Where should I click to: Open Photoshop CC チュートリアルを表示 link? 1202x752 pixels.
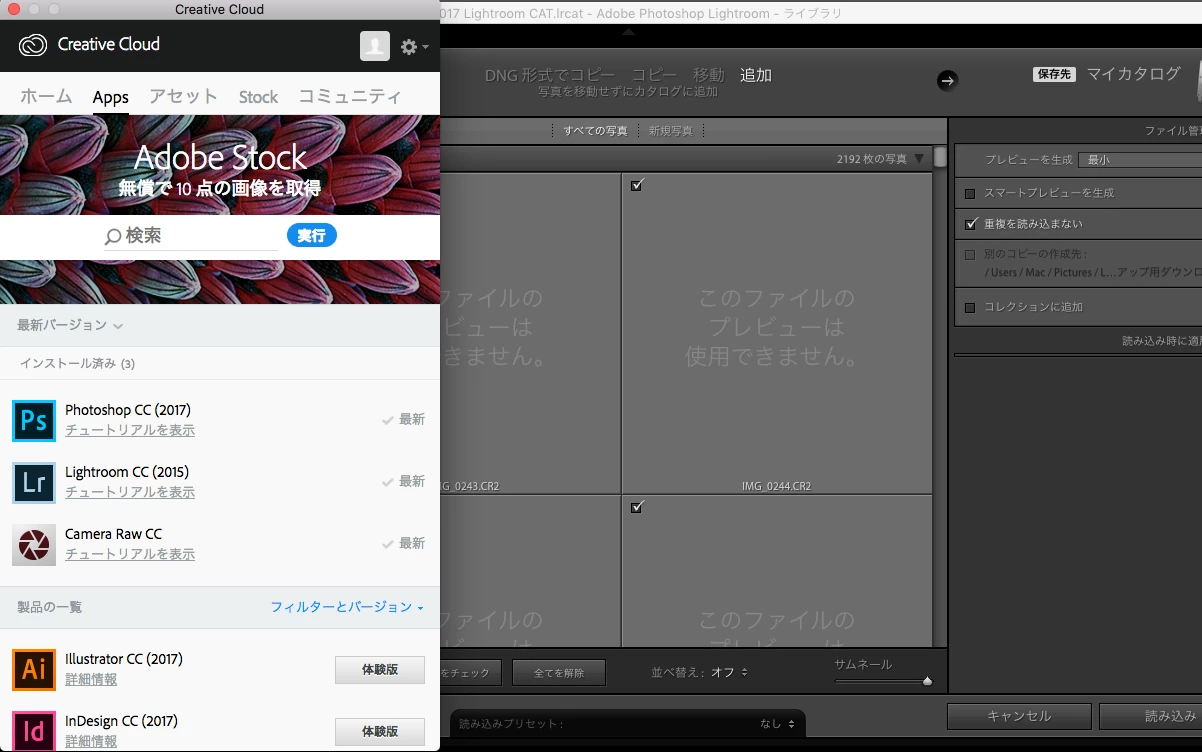[x=130, y=430]
